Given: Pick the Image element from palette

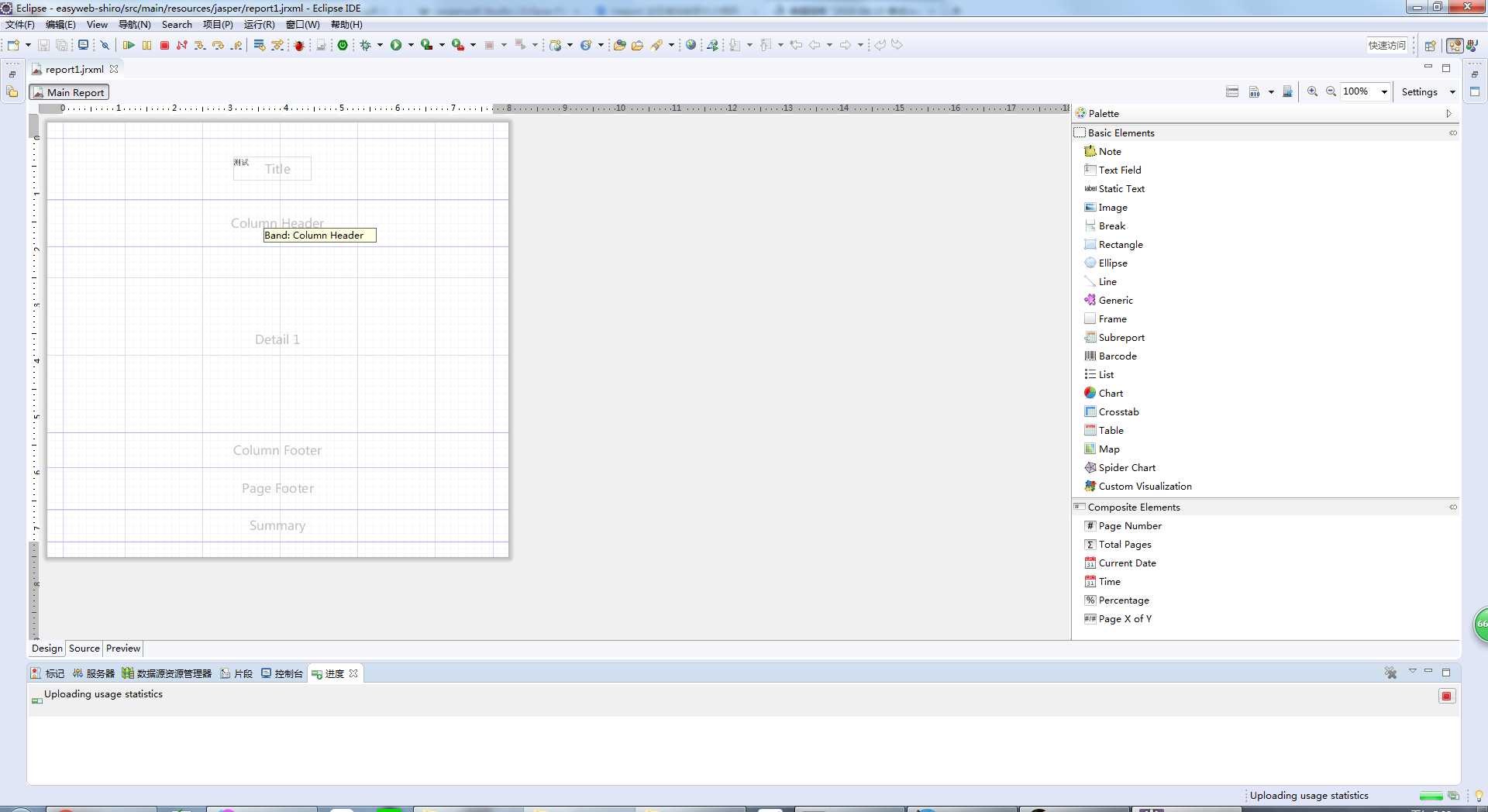Looking at the screenshot, I should tap(1106, 207).
